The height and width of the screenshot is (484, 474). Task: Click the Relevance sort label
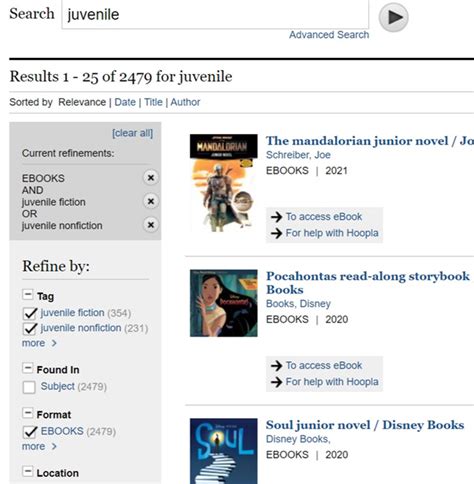click(82, 102)
